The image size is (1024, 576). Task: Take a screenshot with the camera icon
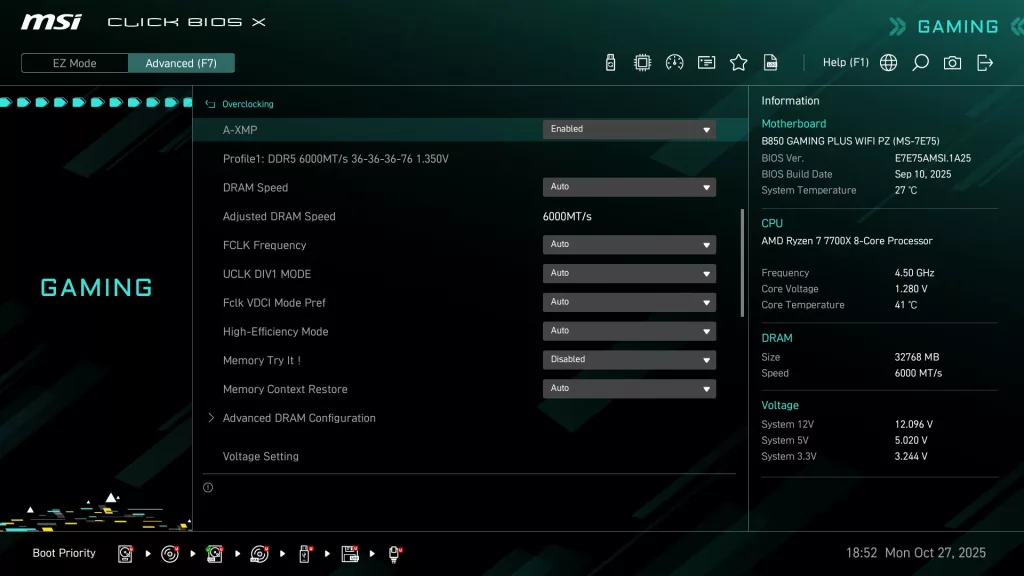952,62
